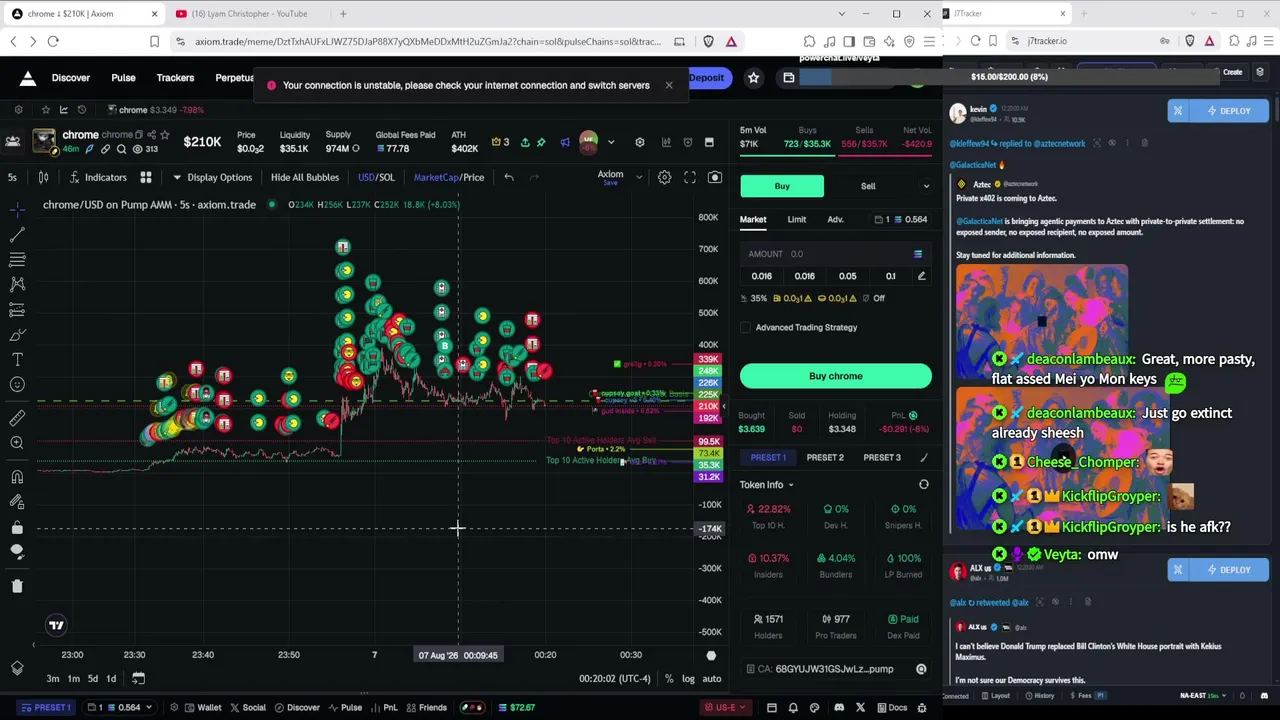Expand the chevron beside the profile avatar
The width and height of the screenshot is (1280, 720).
tap(611, 142)
